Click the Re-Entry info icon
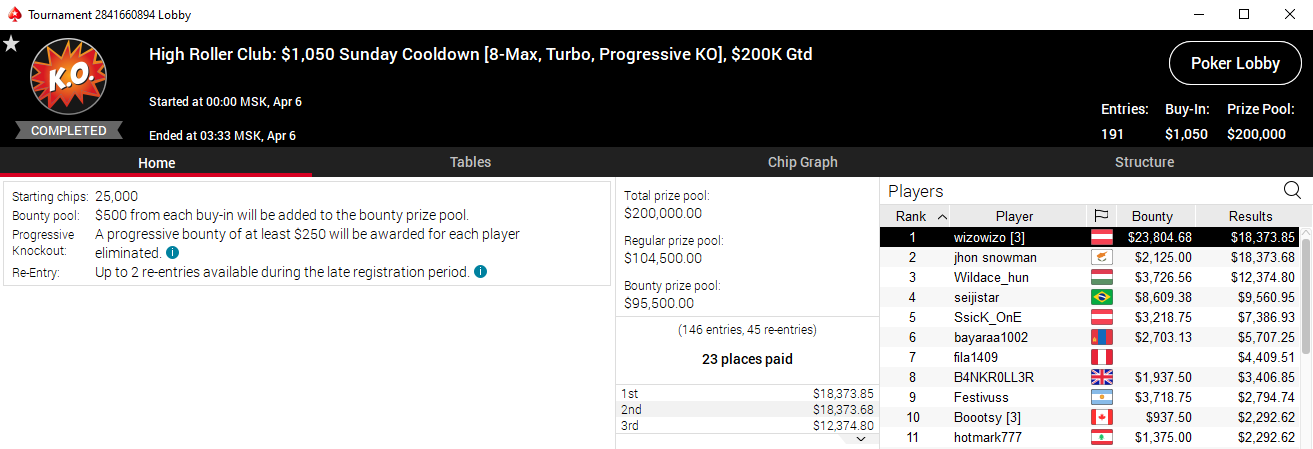Image resolution: width=1313 pixels, height=449 pixels. [x=481, y=272]
